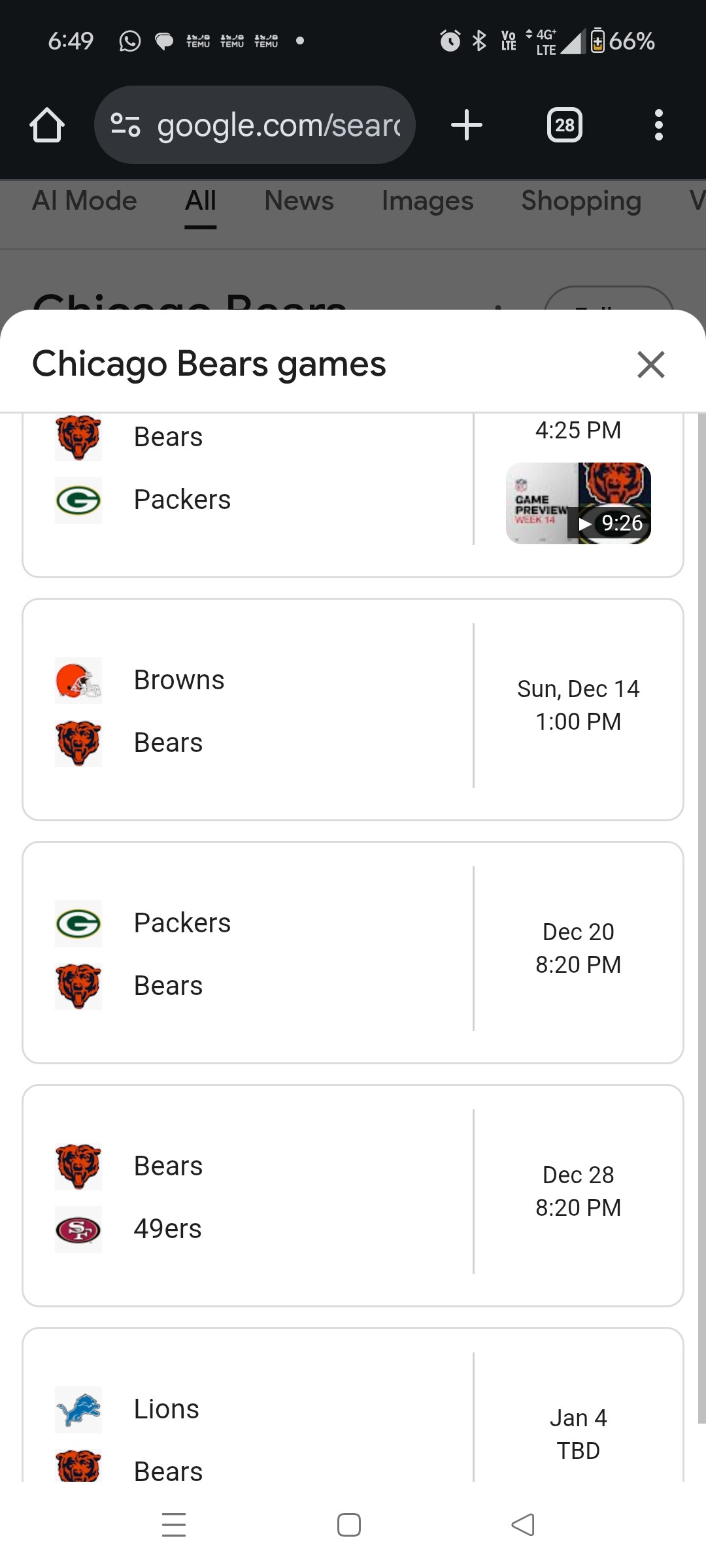The width and height of the screenshot is (706, 1568).
Task: Click the games list scrollbar
Action: [701, 915]
